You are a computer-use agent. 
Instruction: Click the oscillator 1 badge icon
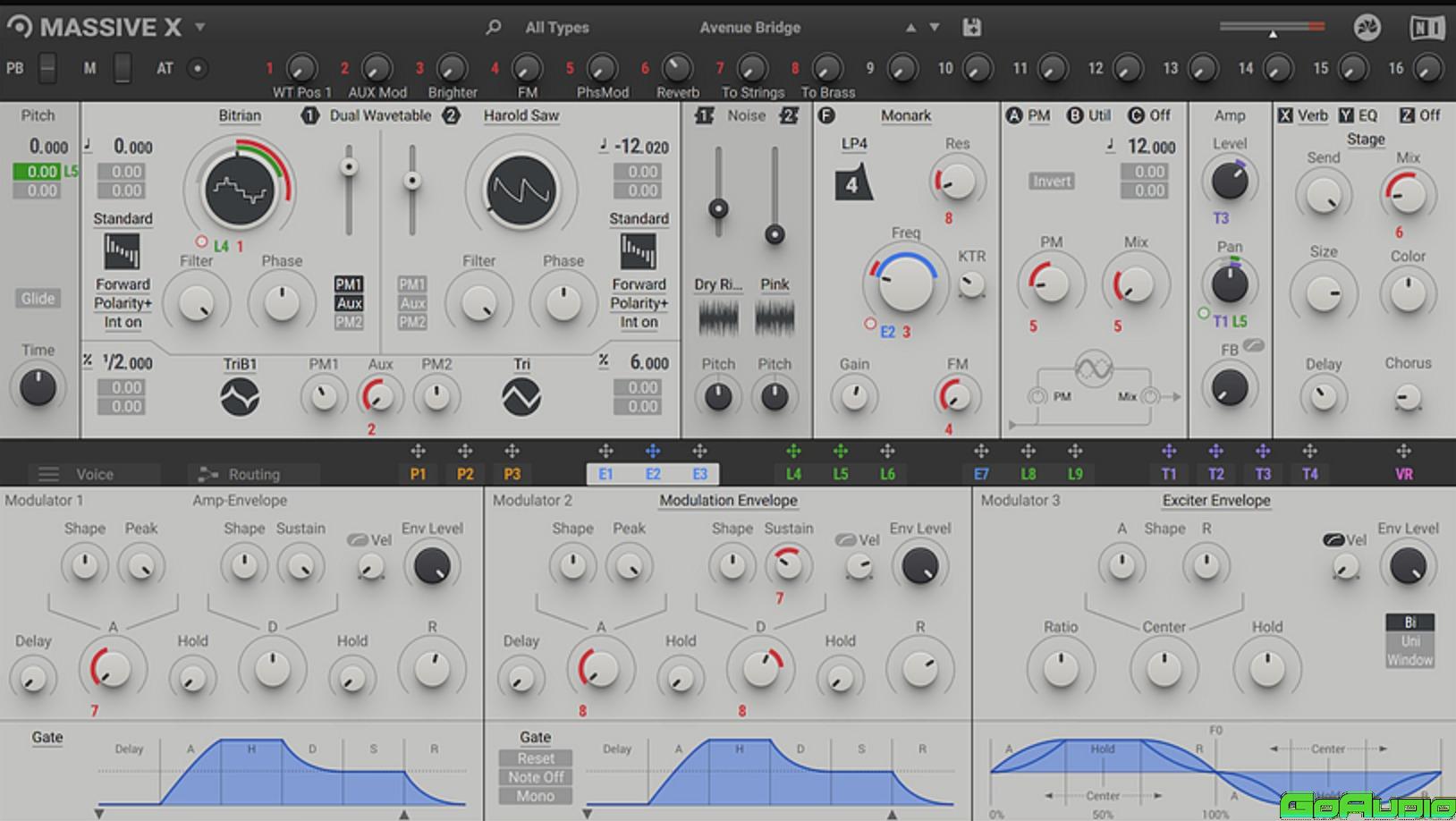tap(309, 115)
